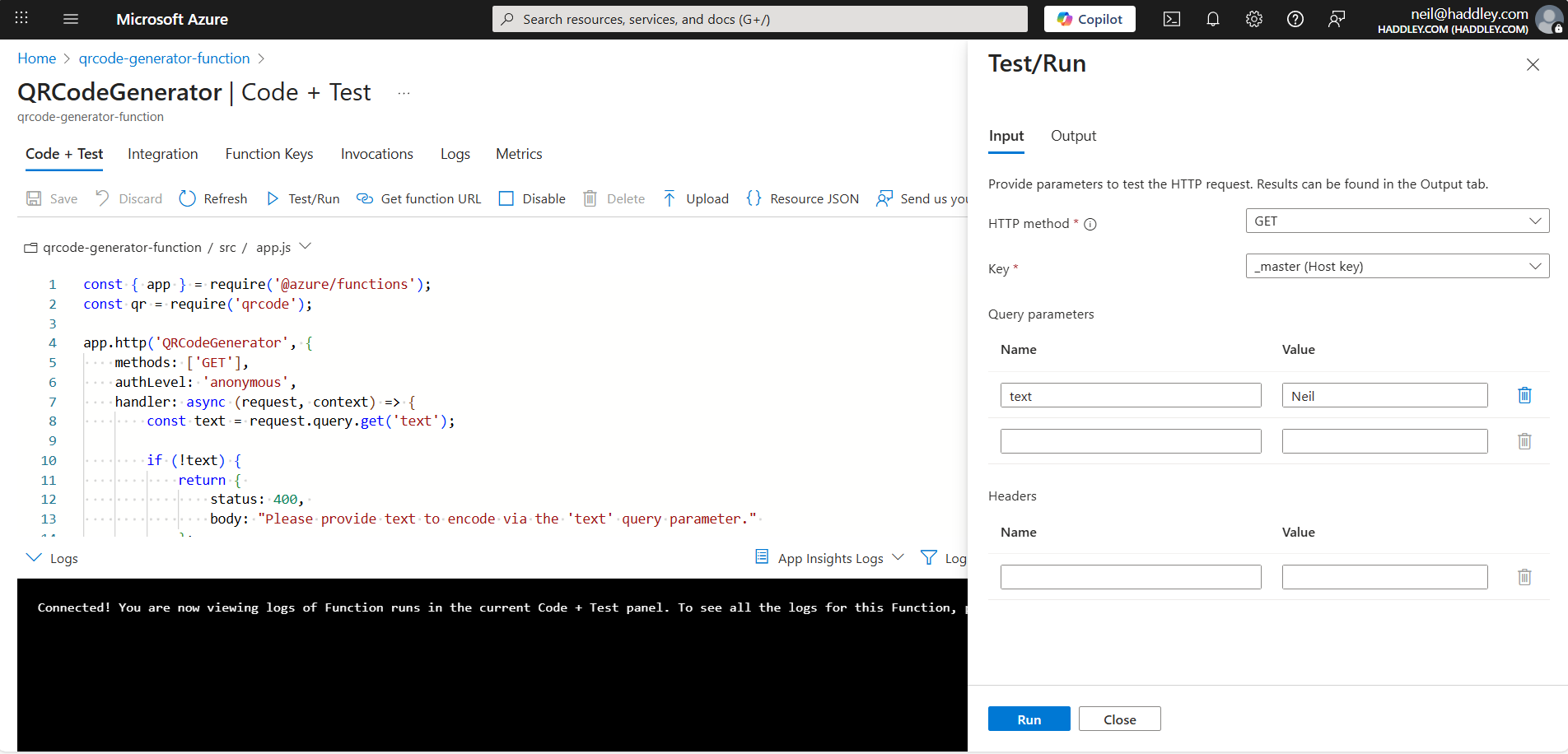Save the function code
This screenshot has height=754, width=1568.
point(51,198)
